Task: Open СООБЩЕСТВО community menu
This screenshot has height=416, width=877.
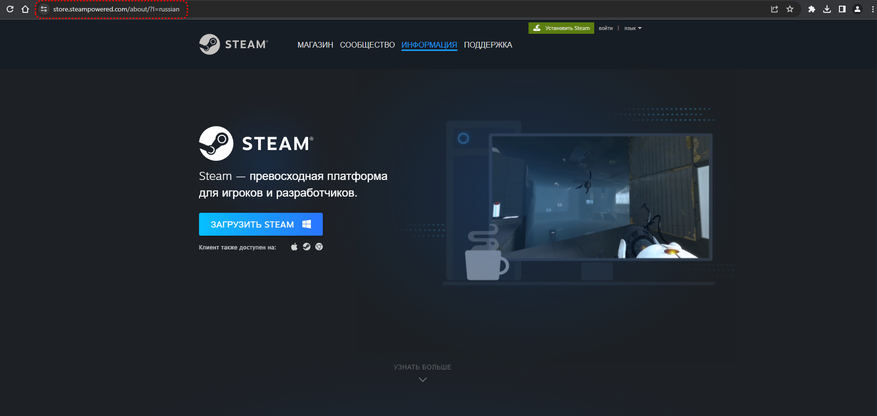Action: pos(367,45)
